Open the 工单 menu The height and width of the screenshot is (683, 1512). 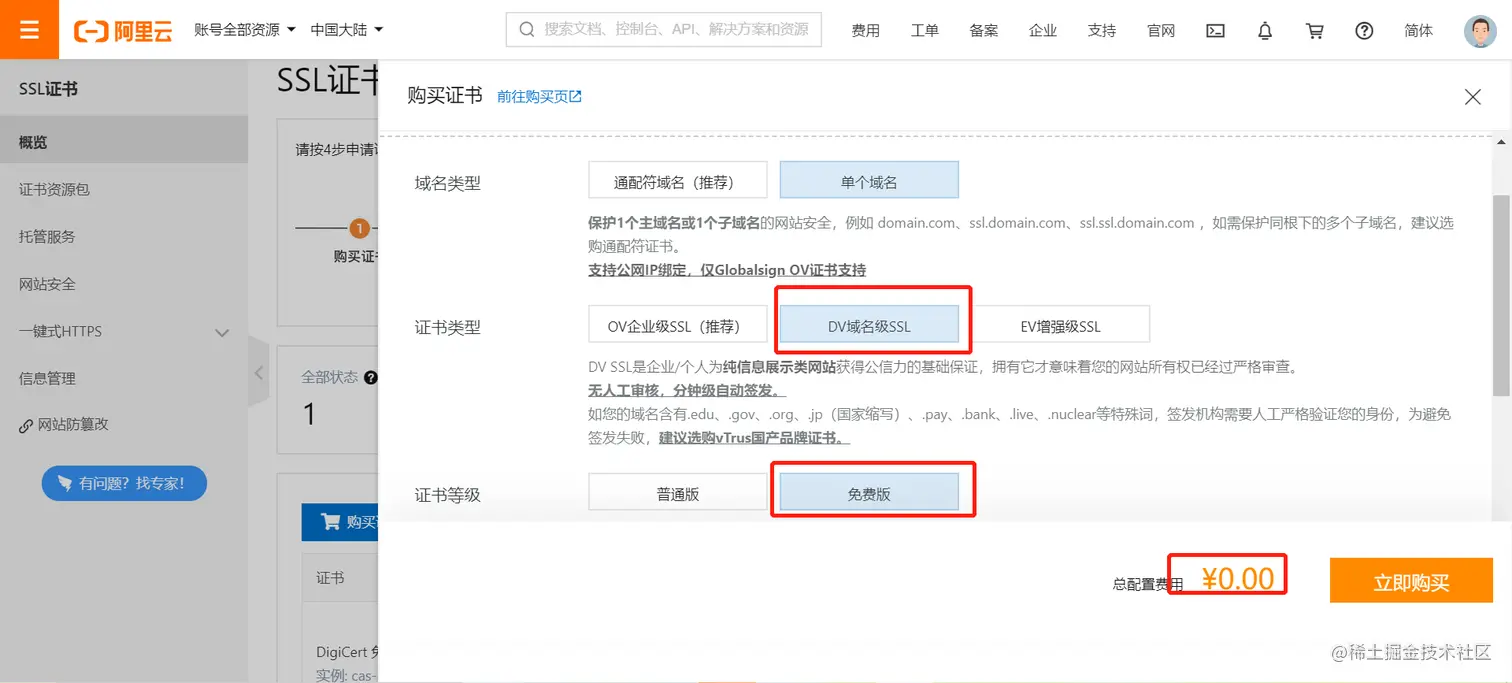point(925,31)
